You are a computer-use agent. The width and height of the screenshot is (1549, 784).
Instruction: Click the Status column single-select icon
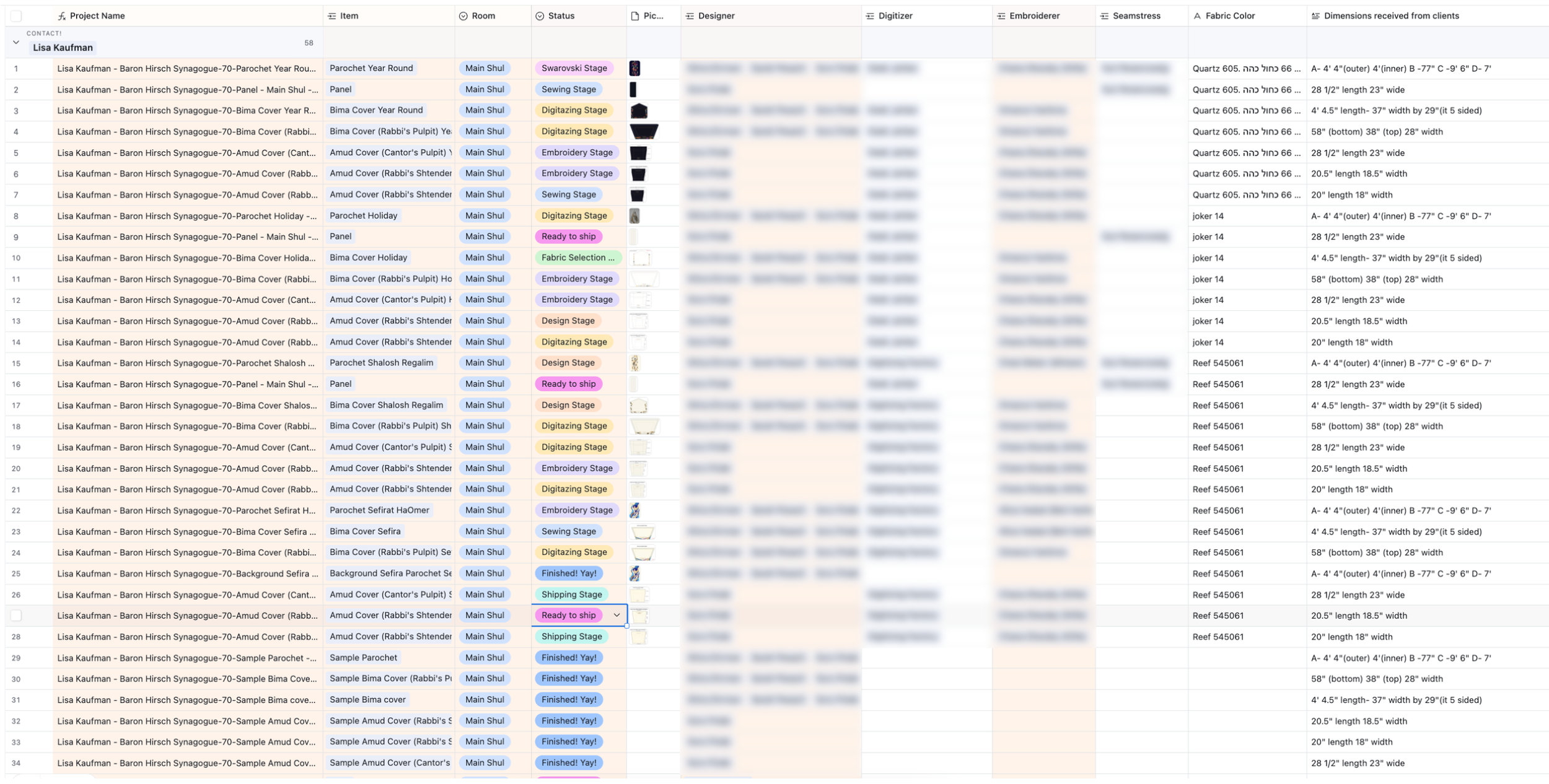point(540,16)
